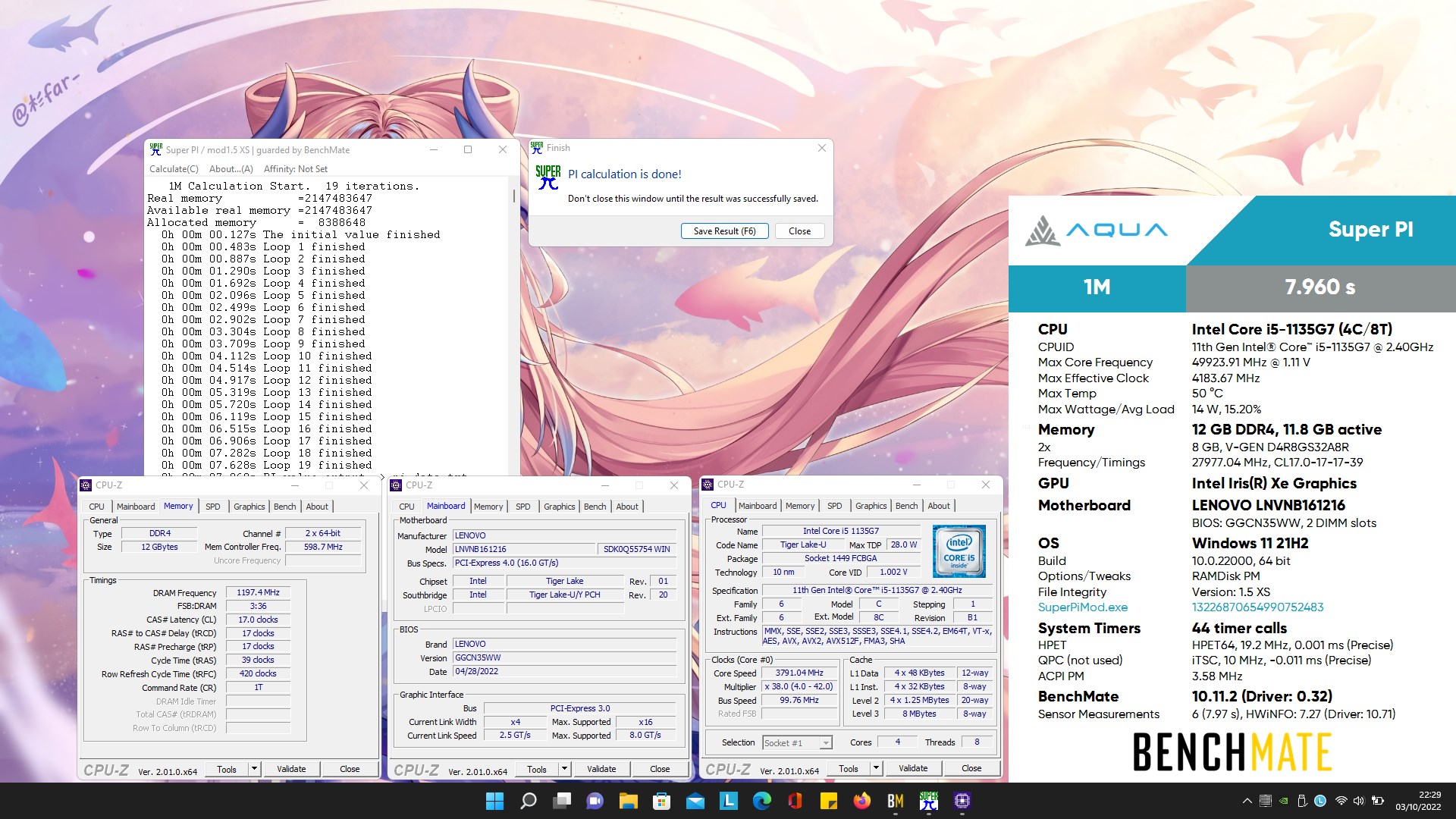Click '7.960 s' result in BenchMate panel
This screenshot has height=819, width=1456.
pos(1319,287)
